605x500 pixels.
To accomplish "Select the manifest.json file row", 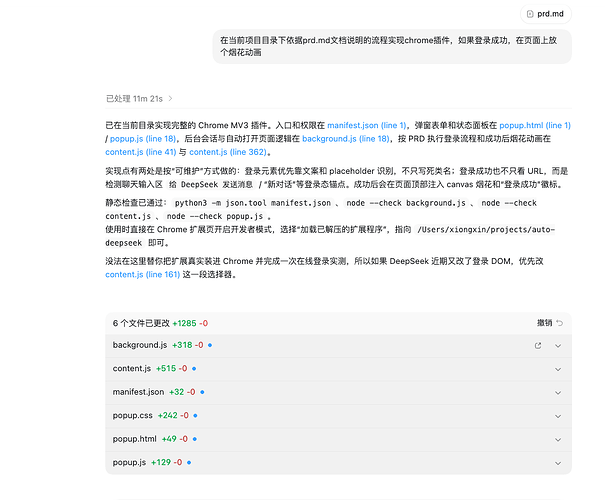I will click(x=300, y=392).
